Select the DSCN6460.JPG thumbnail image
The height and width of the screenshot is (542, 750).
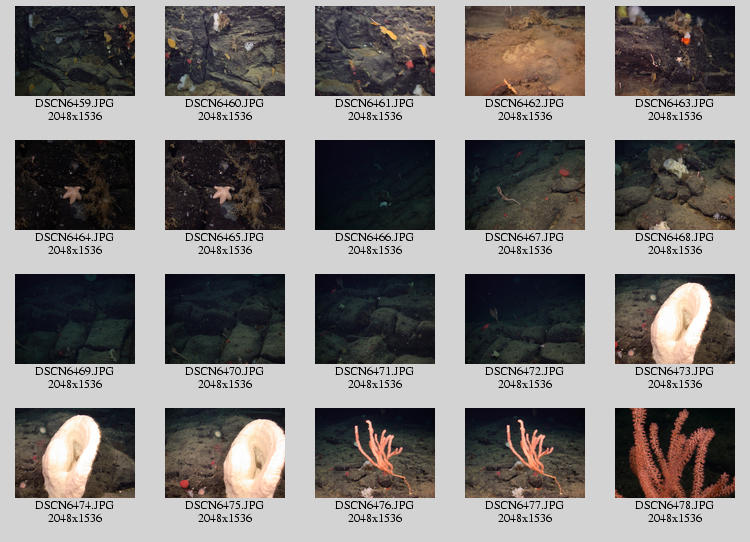[x=225, y=51]
